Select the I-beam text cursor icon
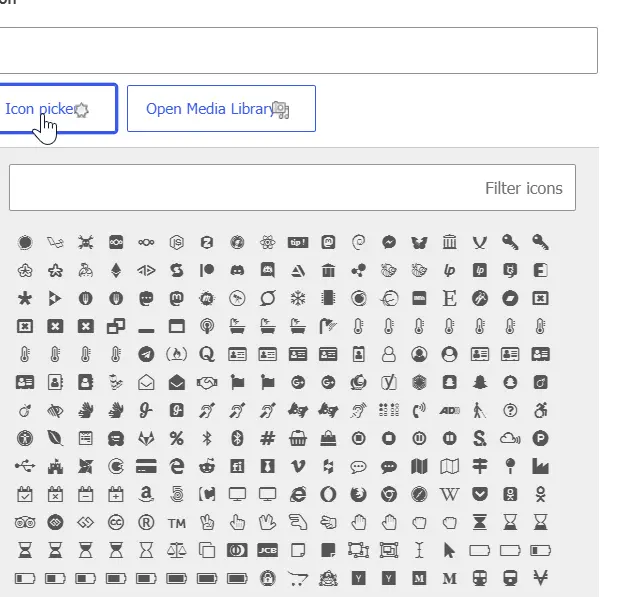Screen dimensions: 619x597 (x=419, y=550)
